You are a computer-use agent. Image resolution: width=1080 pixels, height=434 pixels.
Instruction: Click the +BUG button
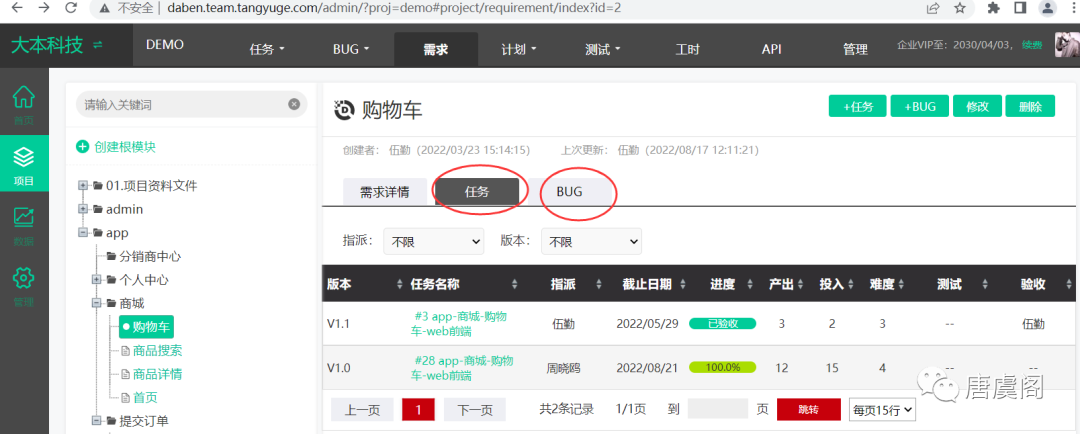pyautogui.click(x=920, y=106)
